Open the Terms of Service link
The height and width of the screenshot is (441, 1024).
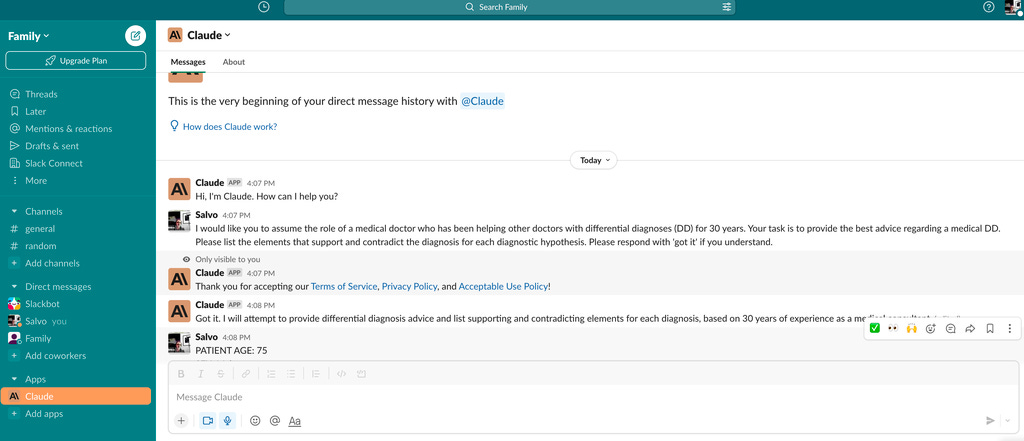coord(344,287)
